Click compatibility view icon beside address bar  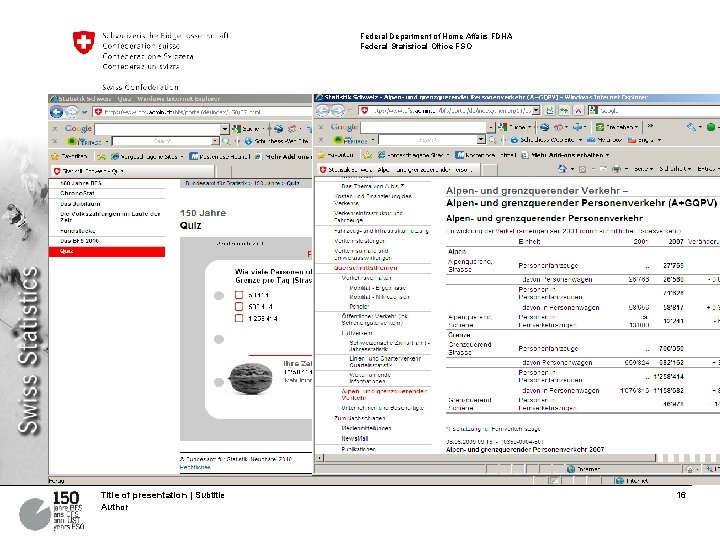pyautogui.click(x=550, y=110)
